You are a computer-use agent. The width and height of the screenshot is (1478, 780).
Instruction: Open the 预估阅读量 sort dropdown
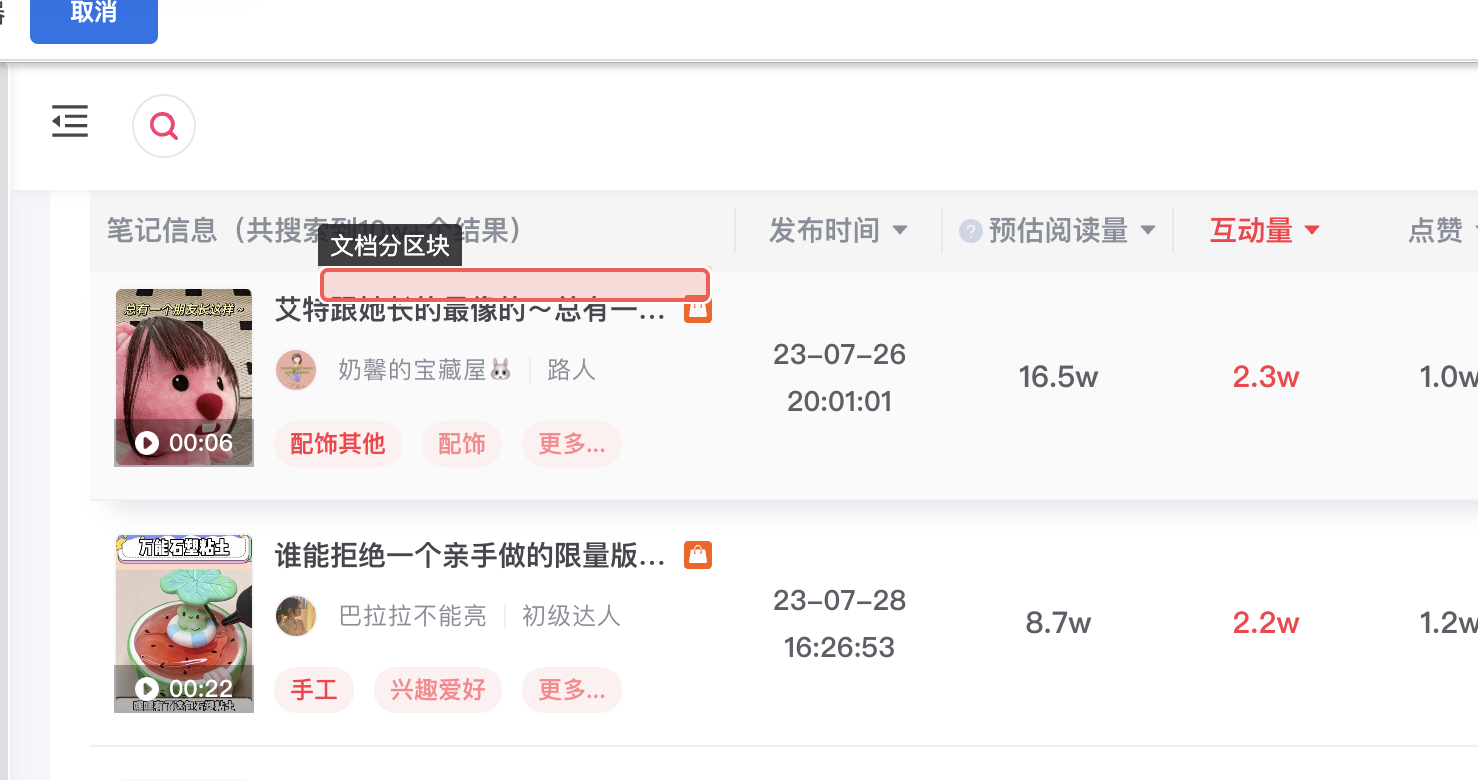coord(1148,231)
